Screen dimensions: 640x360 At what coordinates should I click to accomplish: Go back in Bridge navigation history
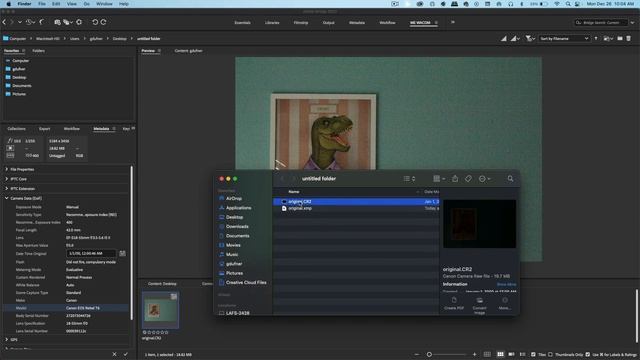click(x=4, y=22)
